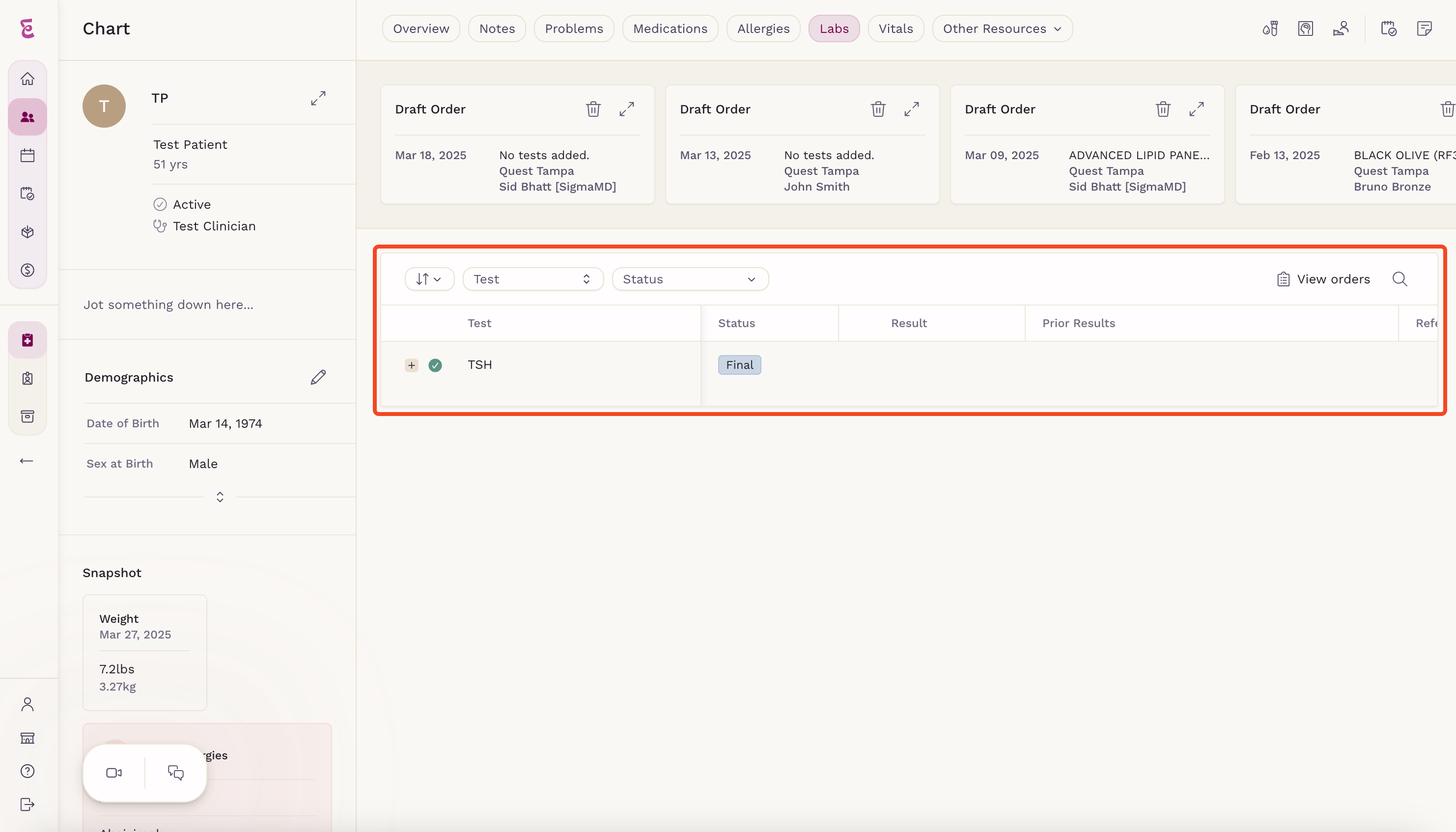Click the T patient avatar

[104, 106]
